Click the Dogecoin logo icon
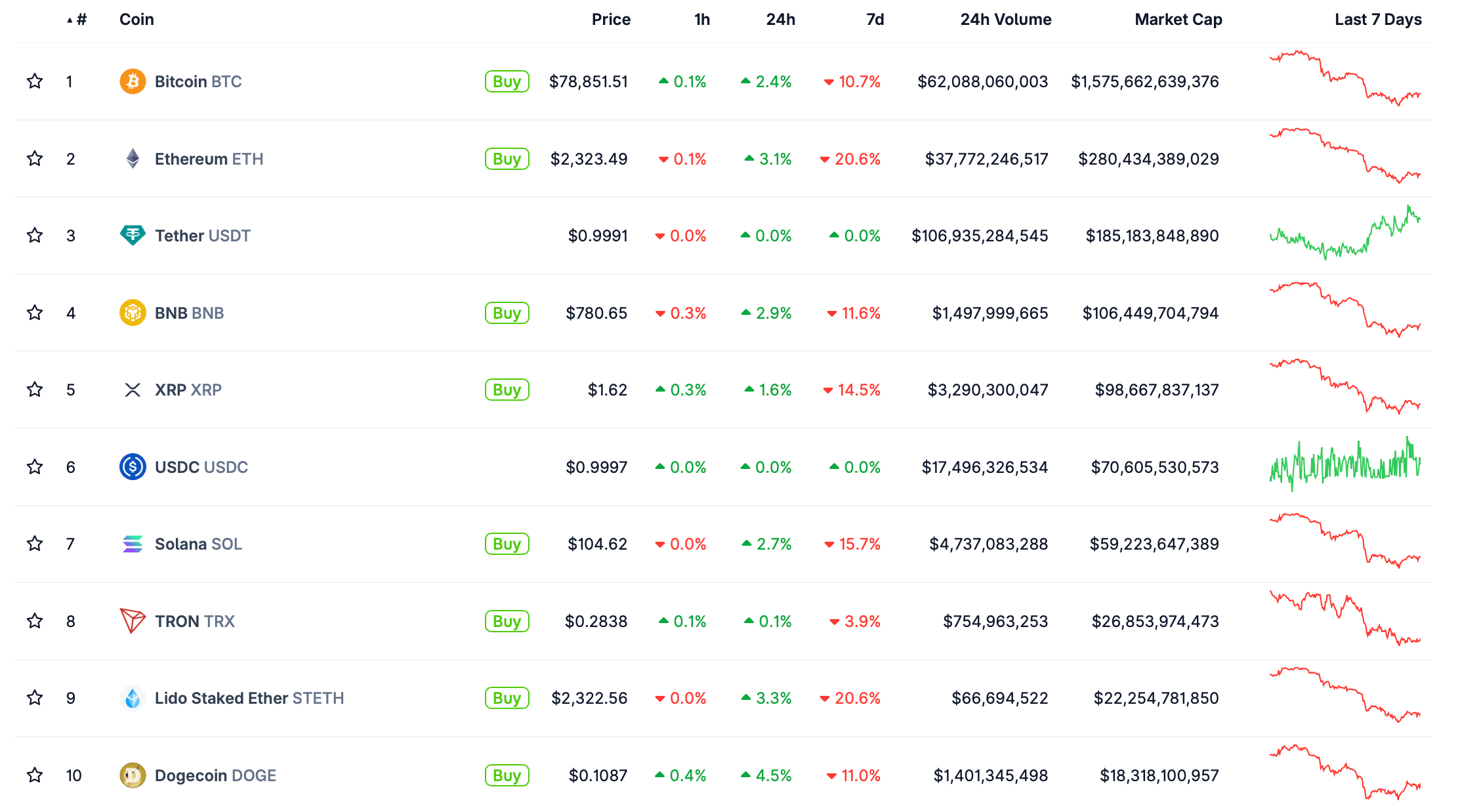 133,775
